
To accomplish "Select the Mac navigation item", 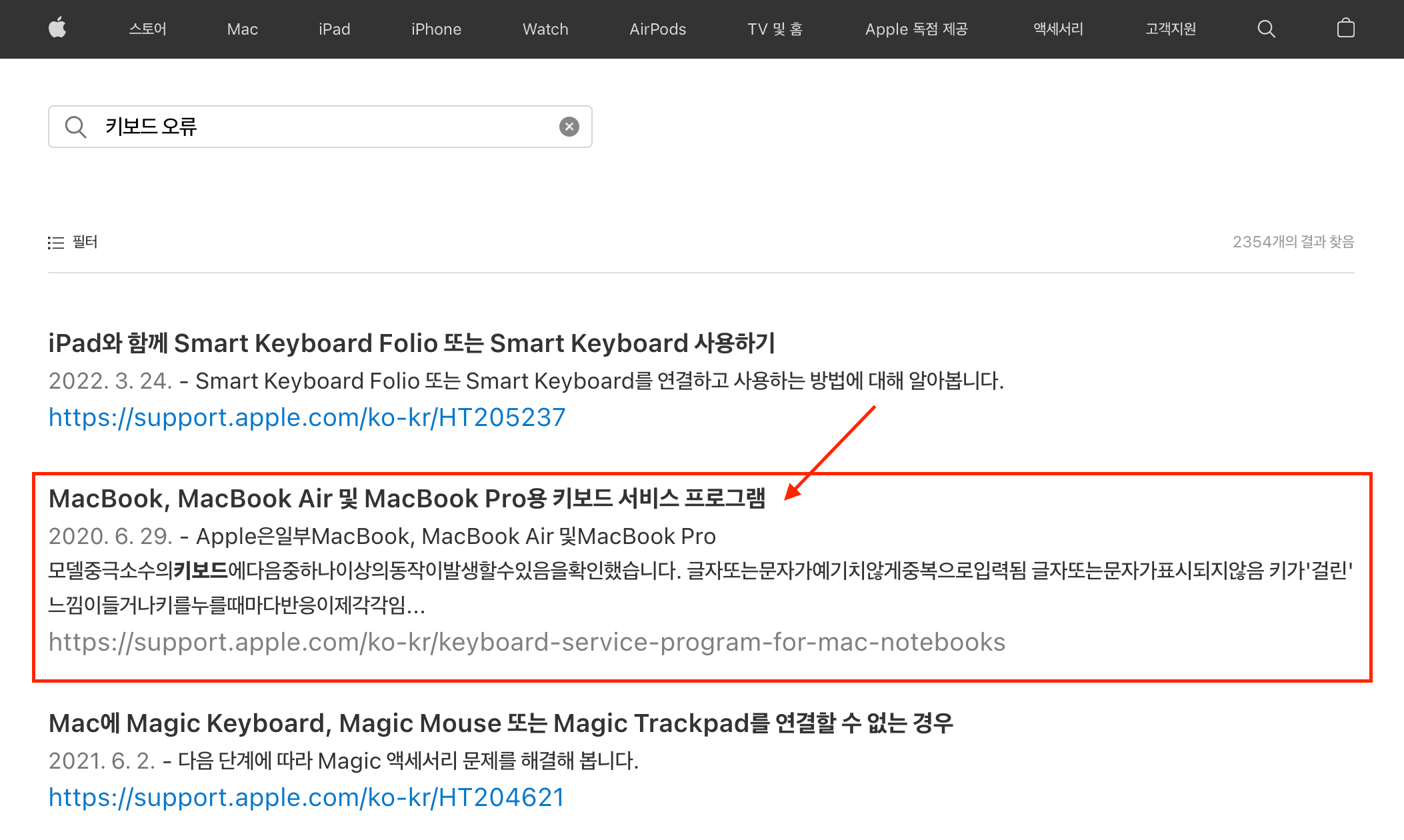I will pyautogui.click(x=243, y=29).
